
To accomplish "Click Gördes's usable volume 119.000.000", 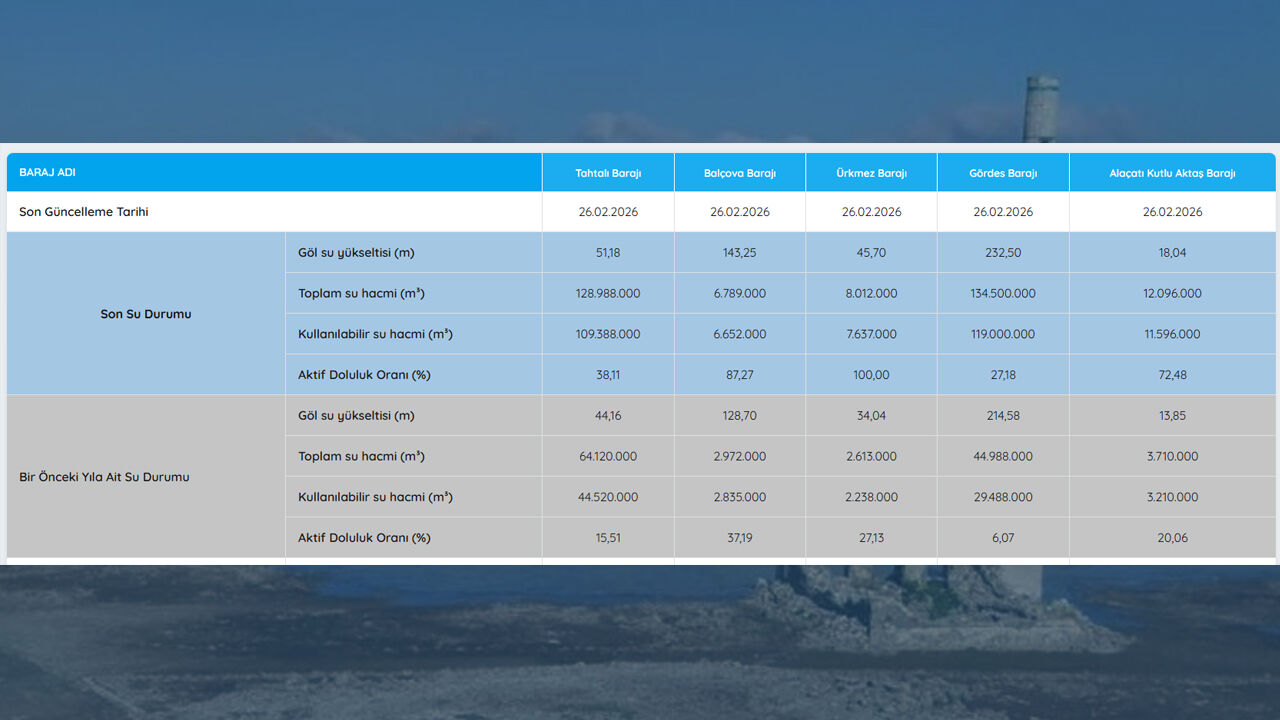I will point(1003,334).
